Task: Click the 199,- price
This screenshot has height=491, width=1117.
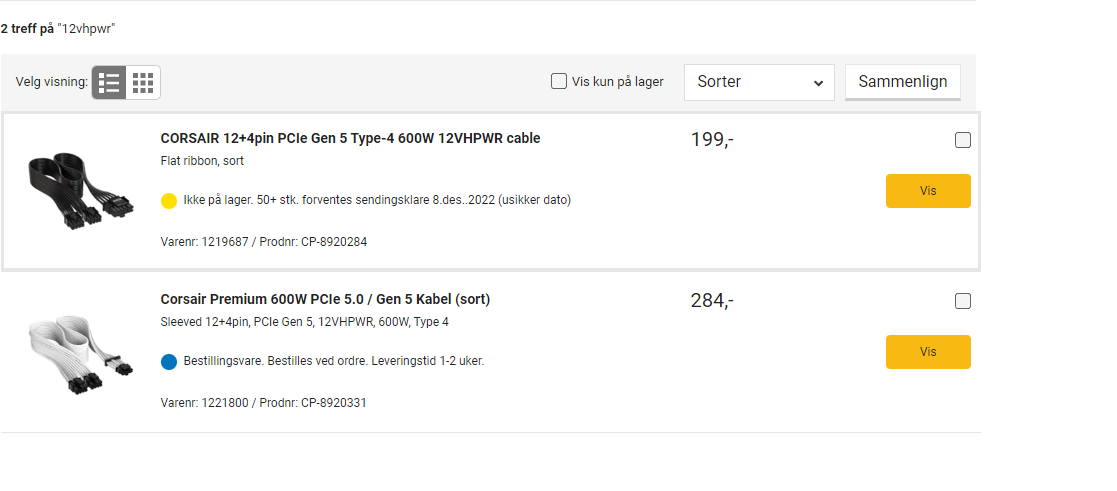Action: coord(712,140)
